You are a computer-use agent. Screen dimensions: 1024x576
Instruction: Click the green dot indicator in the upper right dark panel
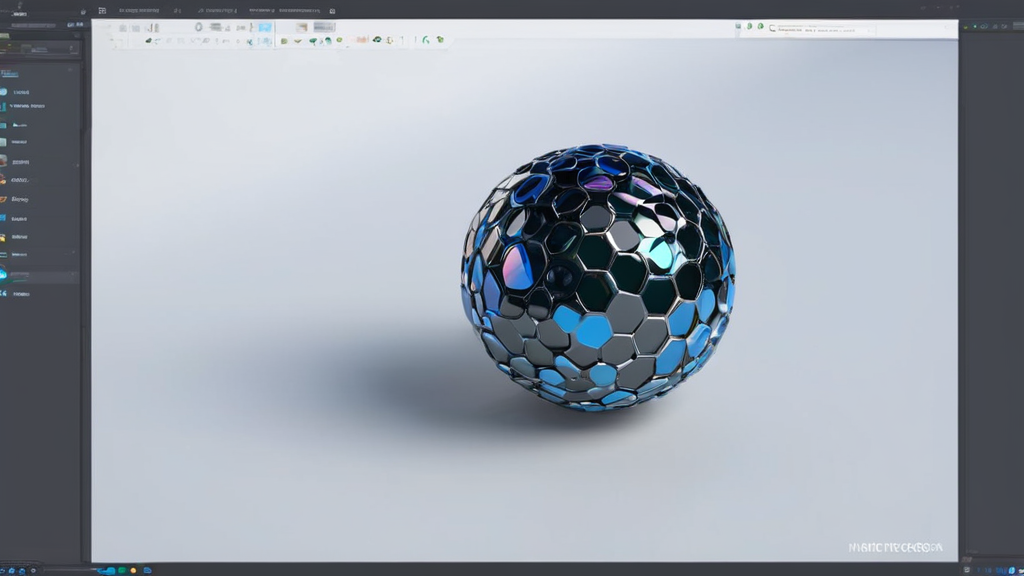(975, 27)
